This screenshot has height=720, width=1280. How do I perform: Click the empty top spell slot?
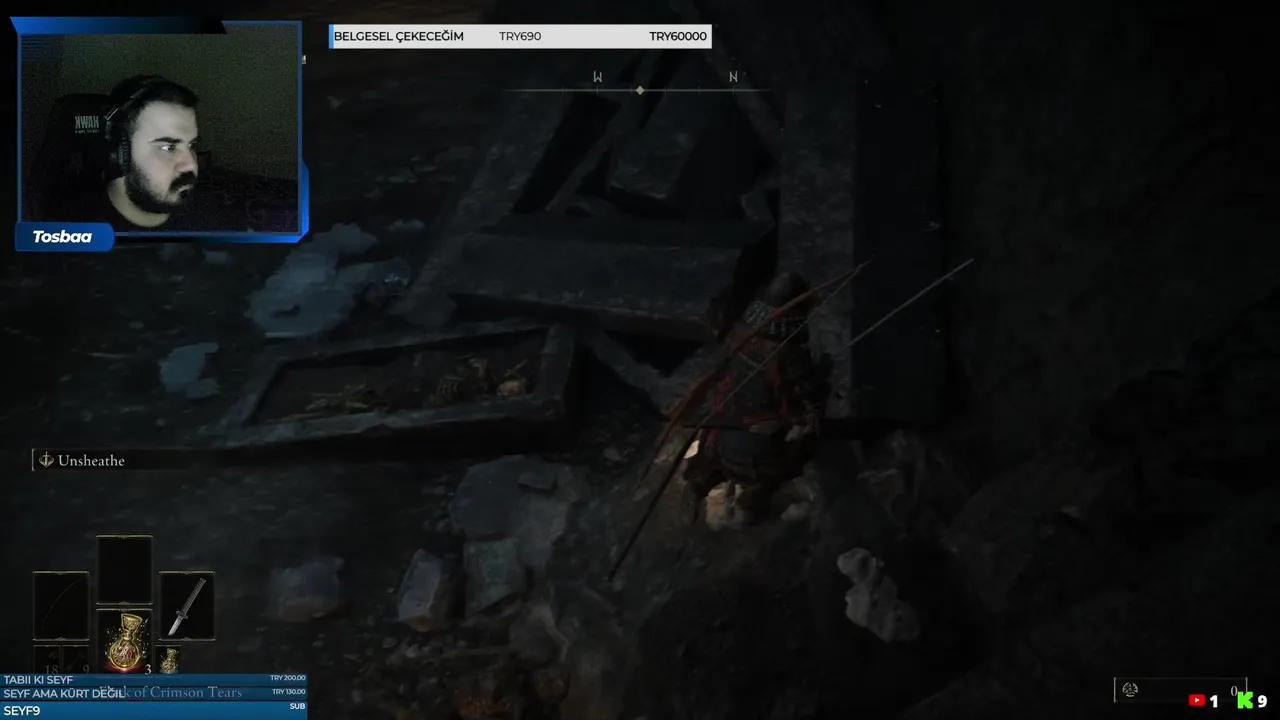(x=125, y=570)
